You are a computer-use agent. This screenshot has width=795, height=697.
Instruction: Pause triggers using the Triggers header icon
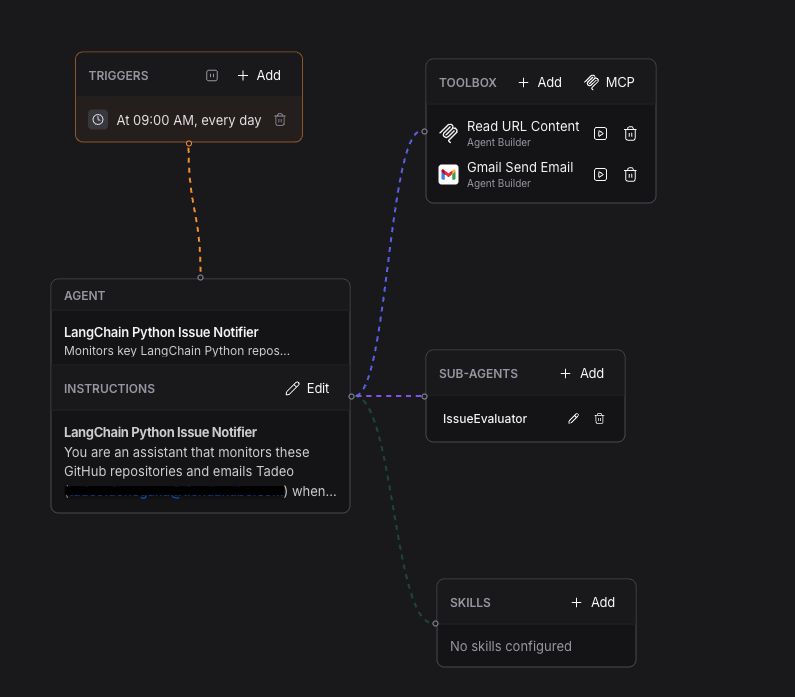click(x=212, y=76)
